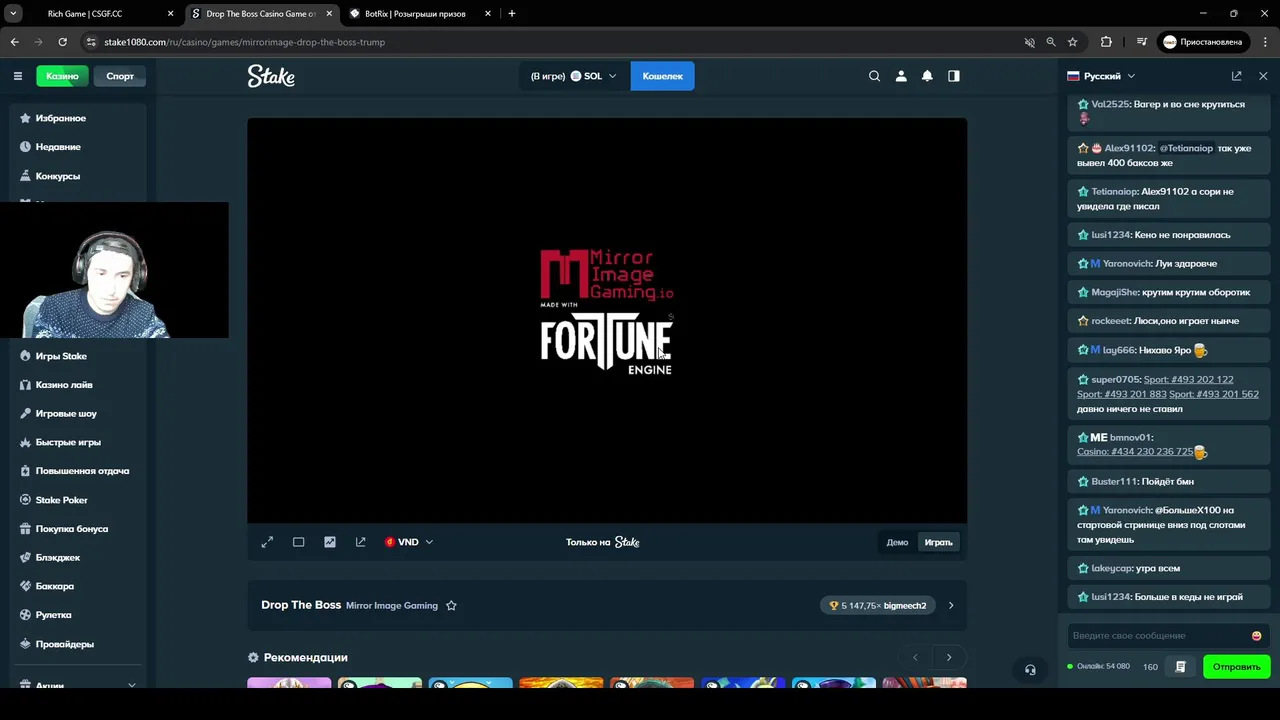The image size is (1280, 720).
Task: Open new Chrome tab
Action: coord(512,14)
